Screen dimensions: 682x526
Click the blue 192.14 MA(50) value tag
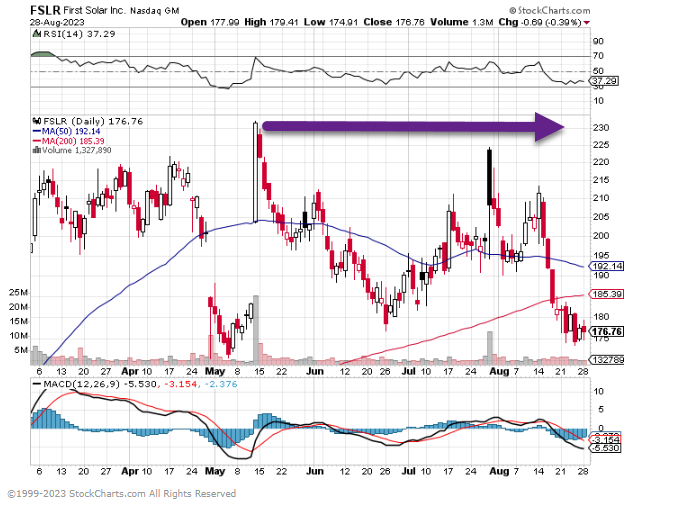pyautogui.click(x=606, y=266)
